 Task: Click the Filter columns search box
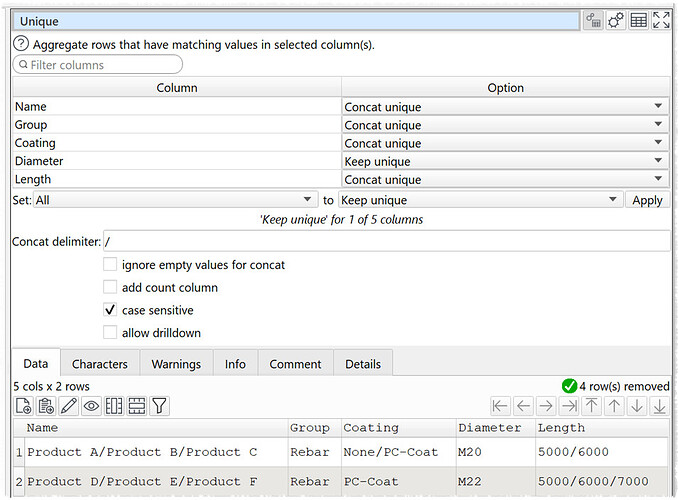pos(98,65)
